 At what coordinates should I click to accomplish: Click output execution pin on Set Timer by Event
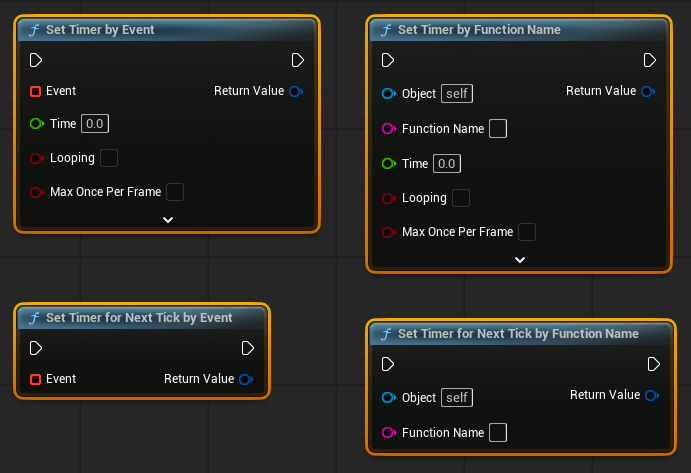298,60
